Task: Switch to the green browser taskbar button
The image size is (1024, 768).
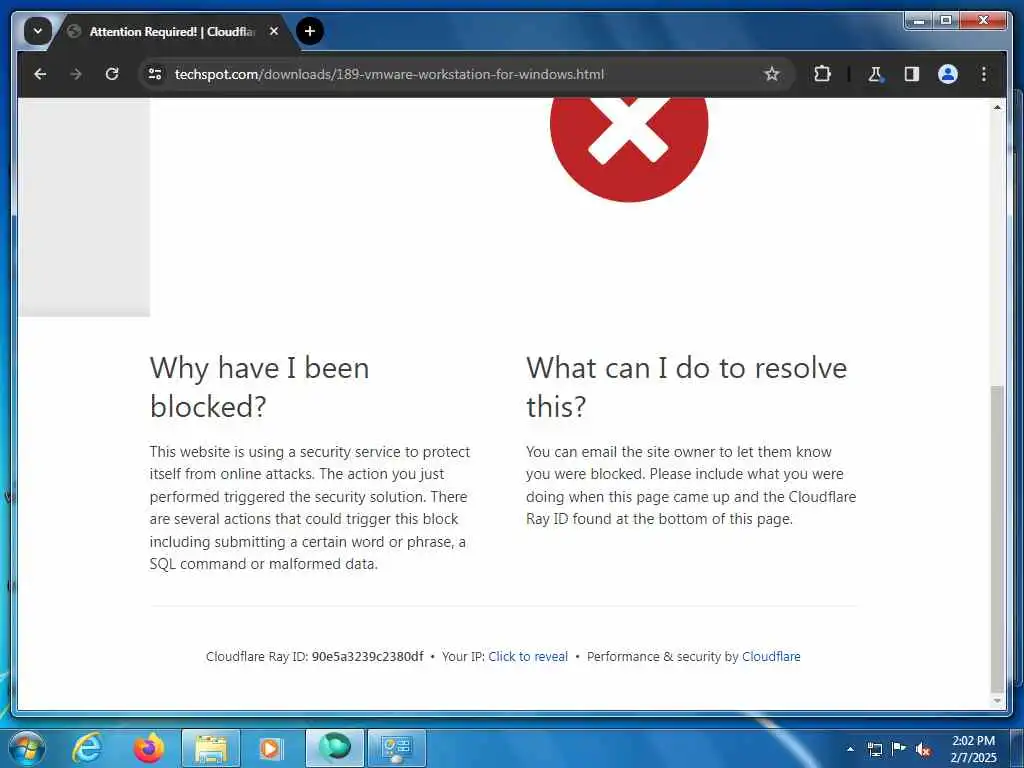Action: (334, 748)
